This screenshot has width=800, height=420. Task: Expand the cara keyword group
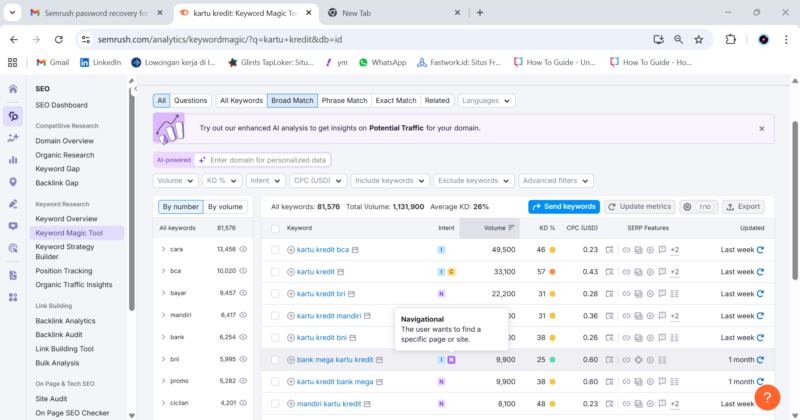pyautogui.click(x=163, y=249)
